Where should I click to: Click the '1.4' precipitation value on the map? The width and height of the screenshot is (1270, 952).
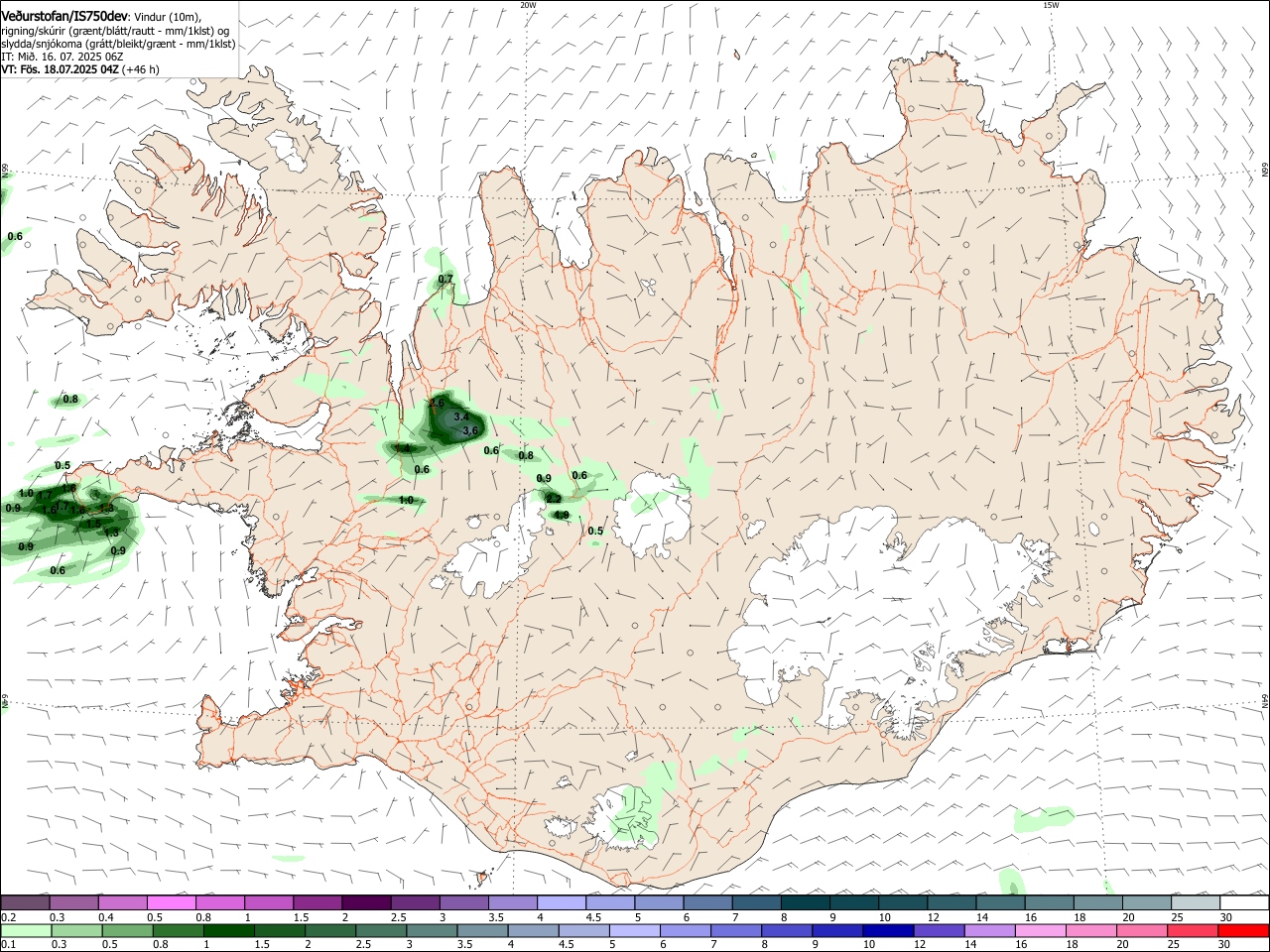[403, 448]
